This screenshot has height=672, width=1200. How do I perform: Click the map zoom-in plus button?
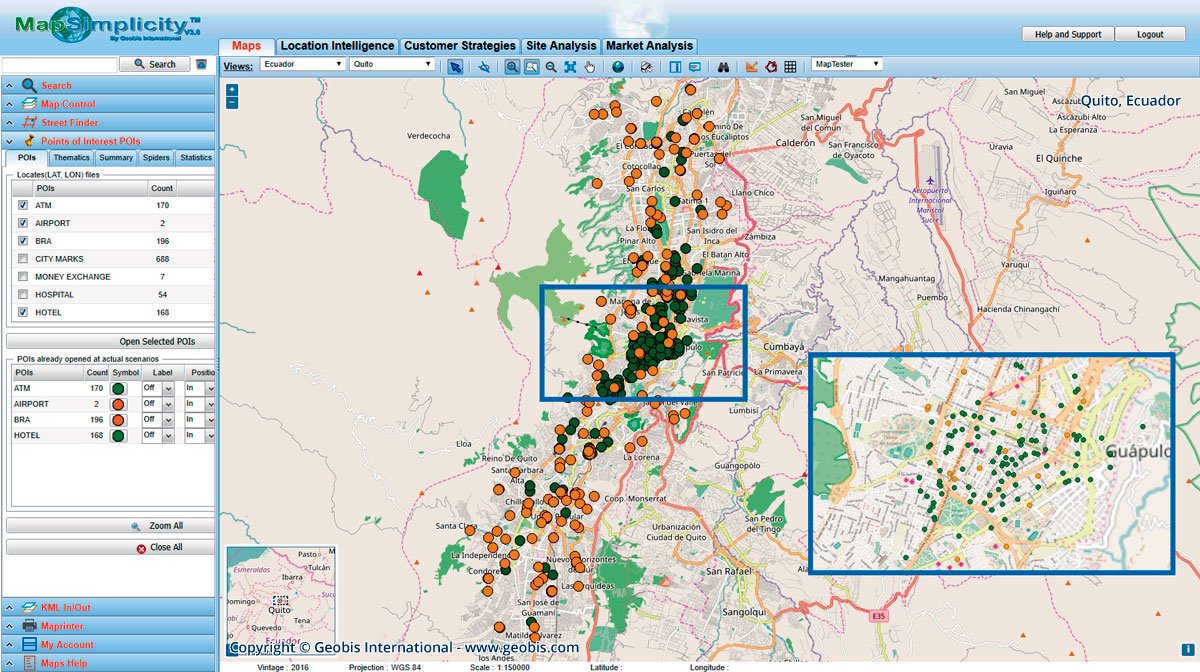tap(232, 89)
